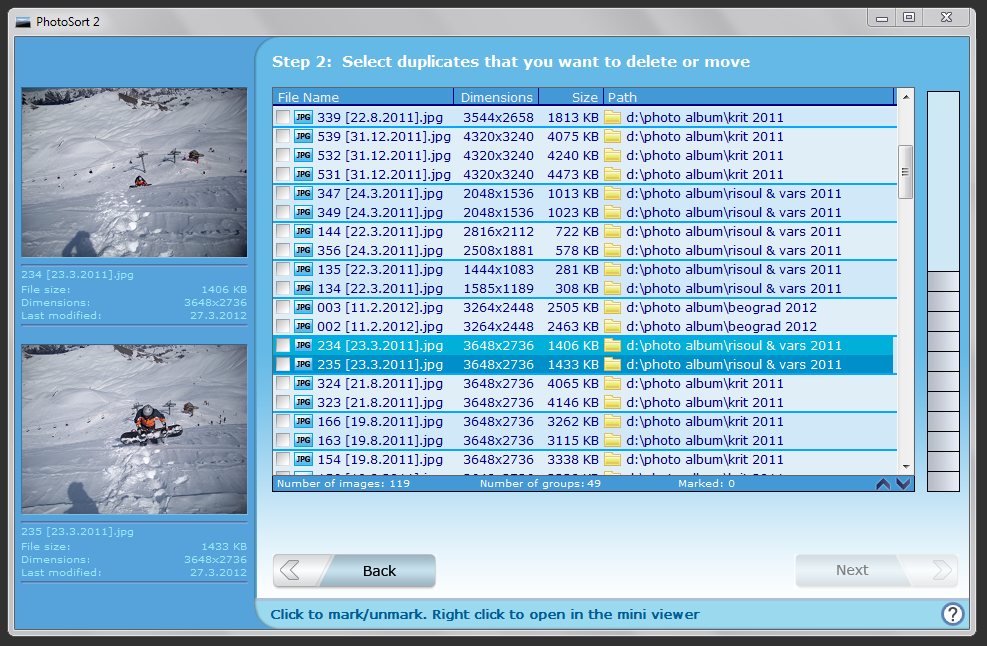Screen dimensions: 987x646
Task: Sort list by Size column header
Action: pos(571,97)
